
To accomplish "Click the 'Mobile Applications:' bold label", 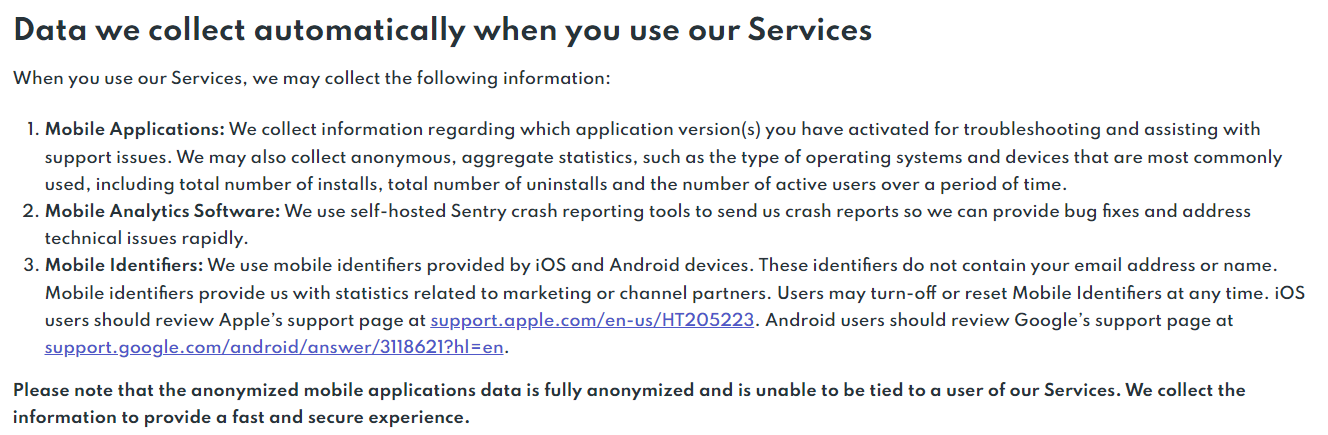I will tap(136, 129).
